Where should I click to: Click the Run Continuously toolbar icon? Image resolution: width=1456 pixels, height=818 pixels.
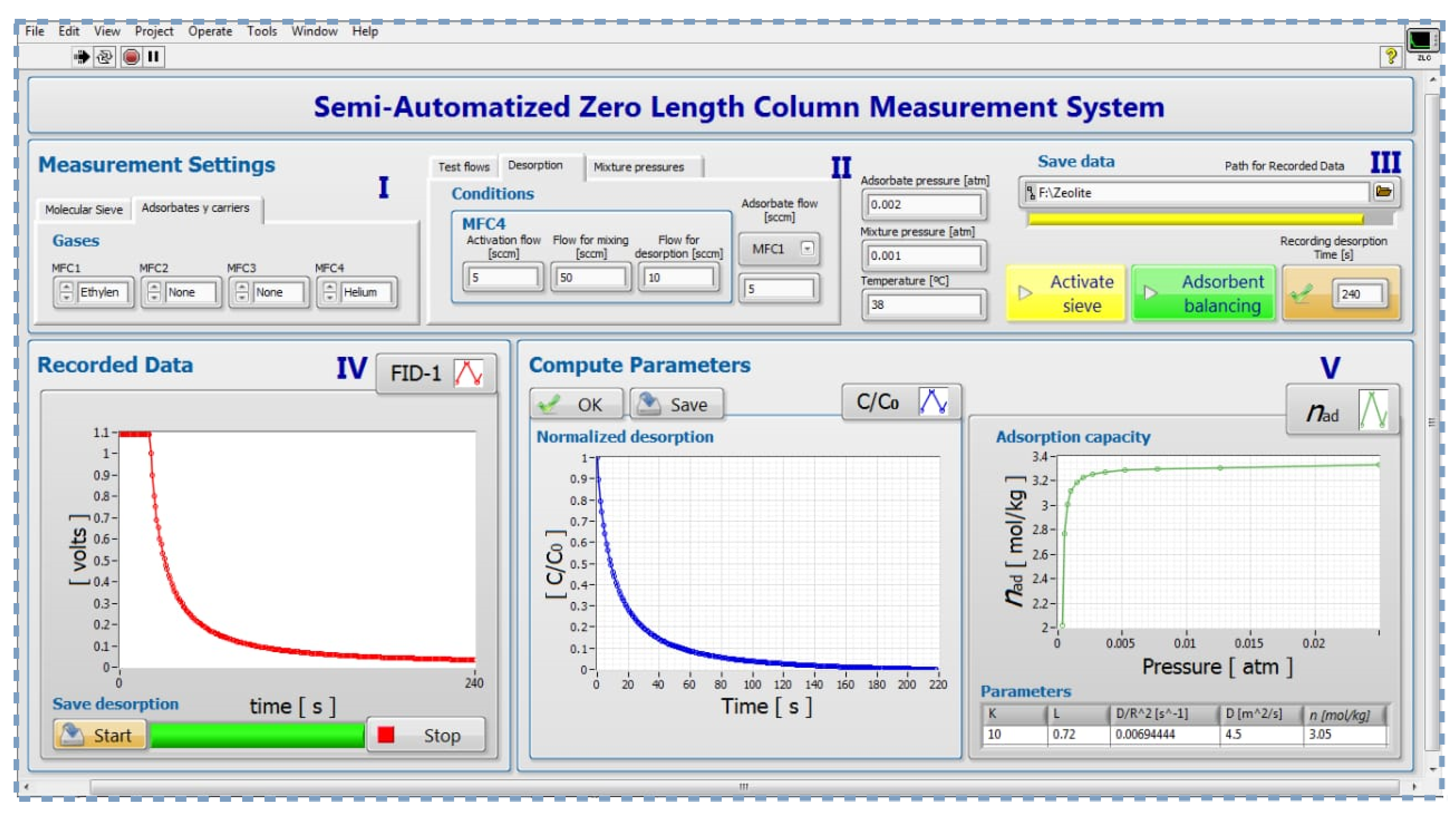105,56
